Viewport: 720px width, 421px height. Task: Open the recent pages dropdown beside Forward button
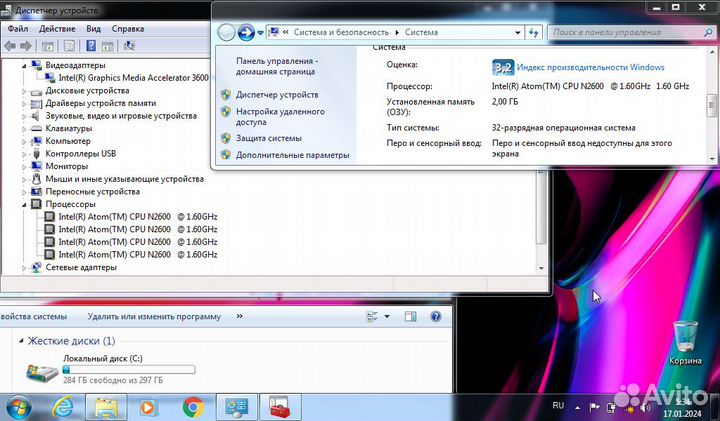point(260,33)
